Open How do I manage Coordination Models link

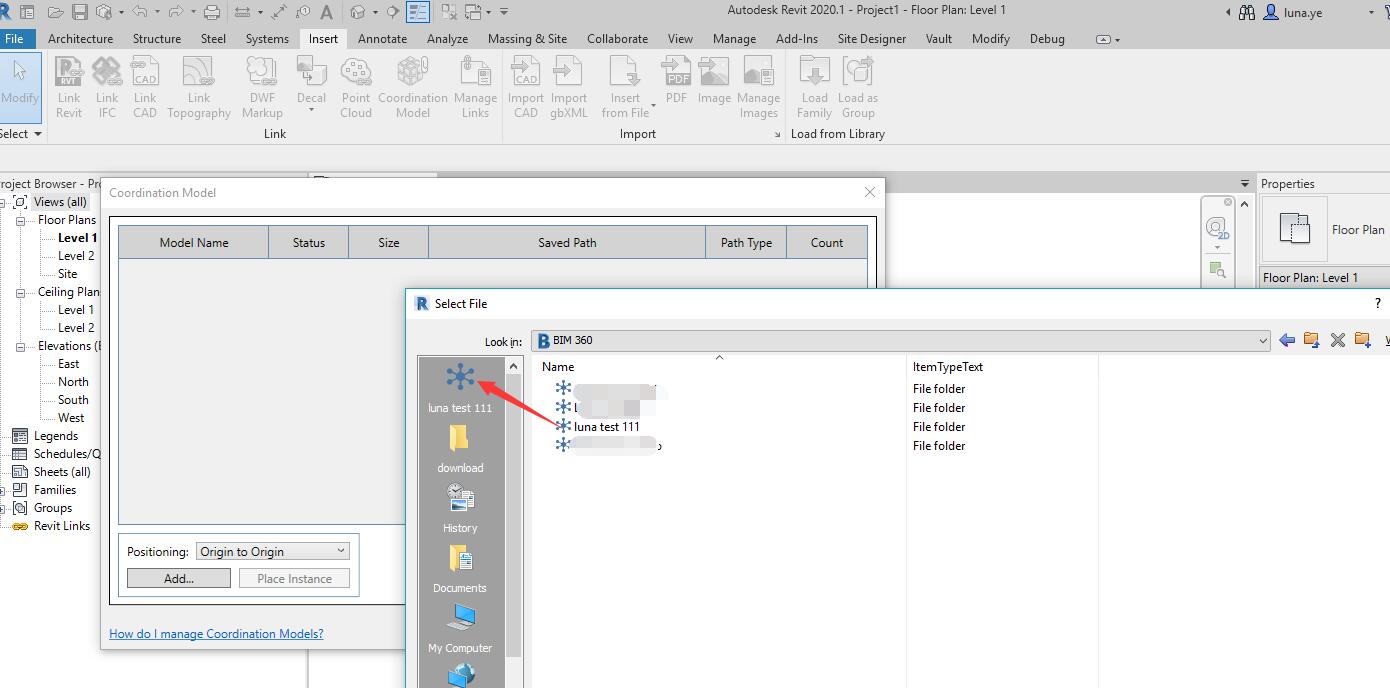click(216, 633)
